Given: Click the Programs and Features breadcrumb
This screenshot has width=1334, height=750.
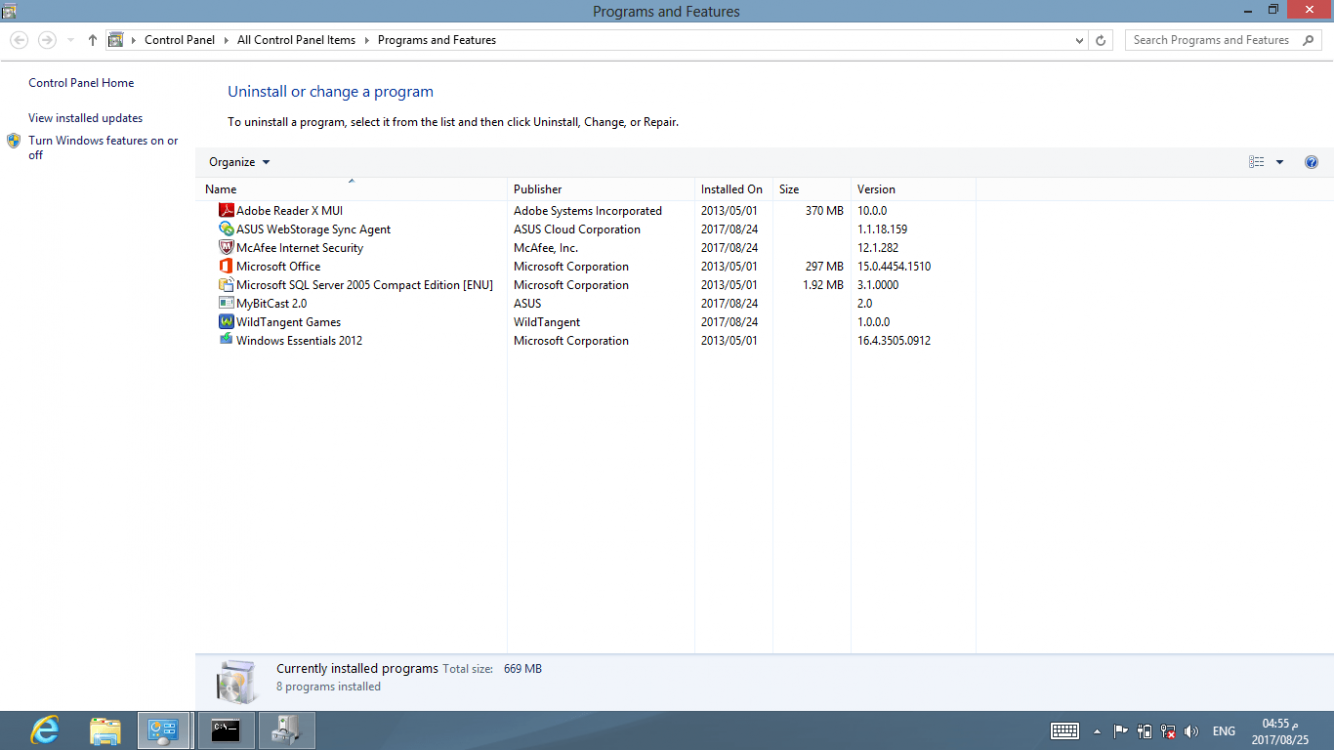Looking at the screenshot, I should point(437,40).
